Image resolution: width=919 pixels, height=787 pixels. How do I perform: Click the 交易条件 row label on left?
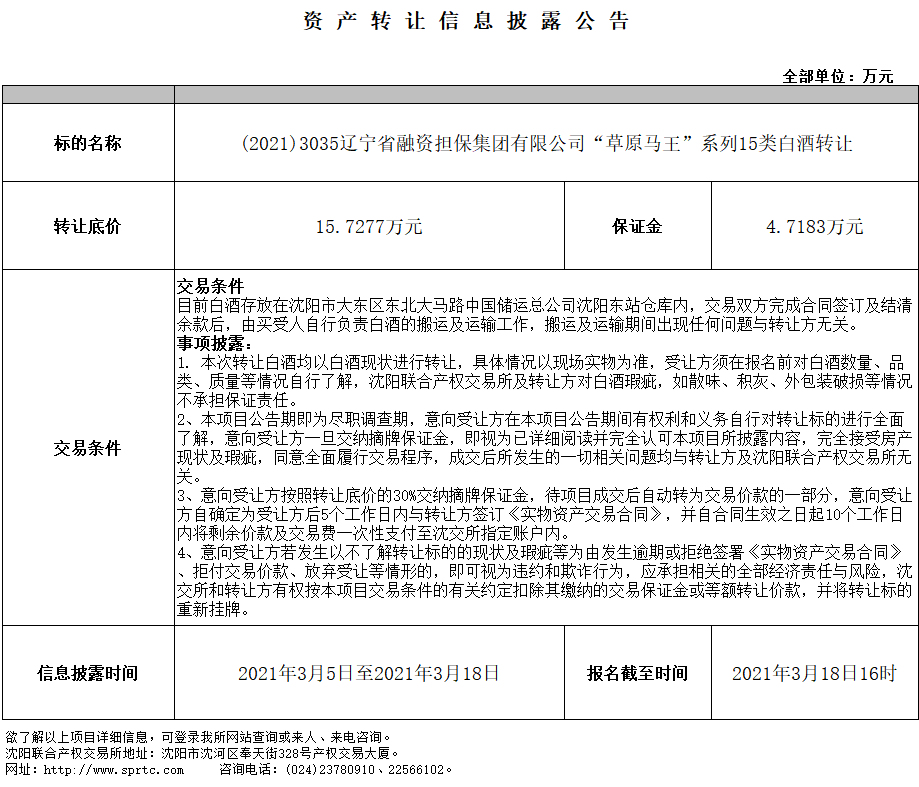coord(88,448)
